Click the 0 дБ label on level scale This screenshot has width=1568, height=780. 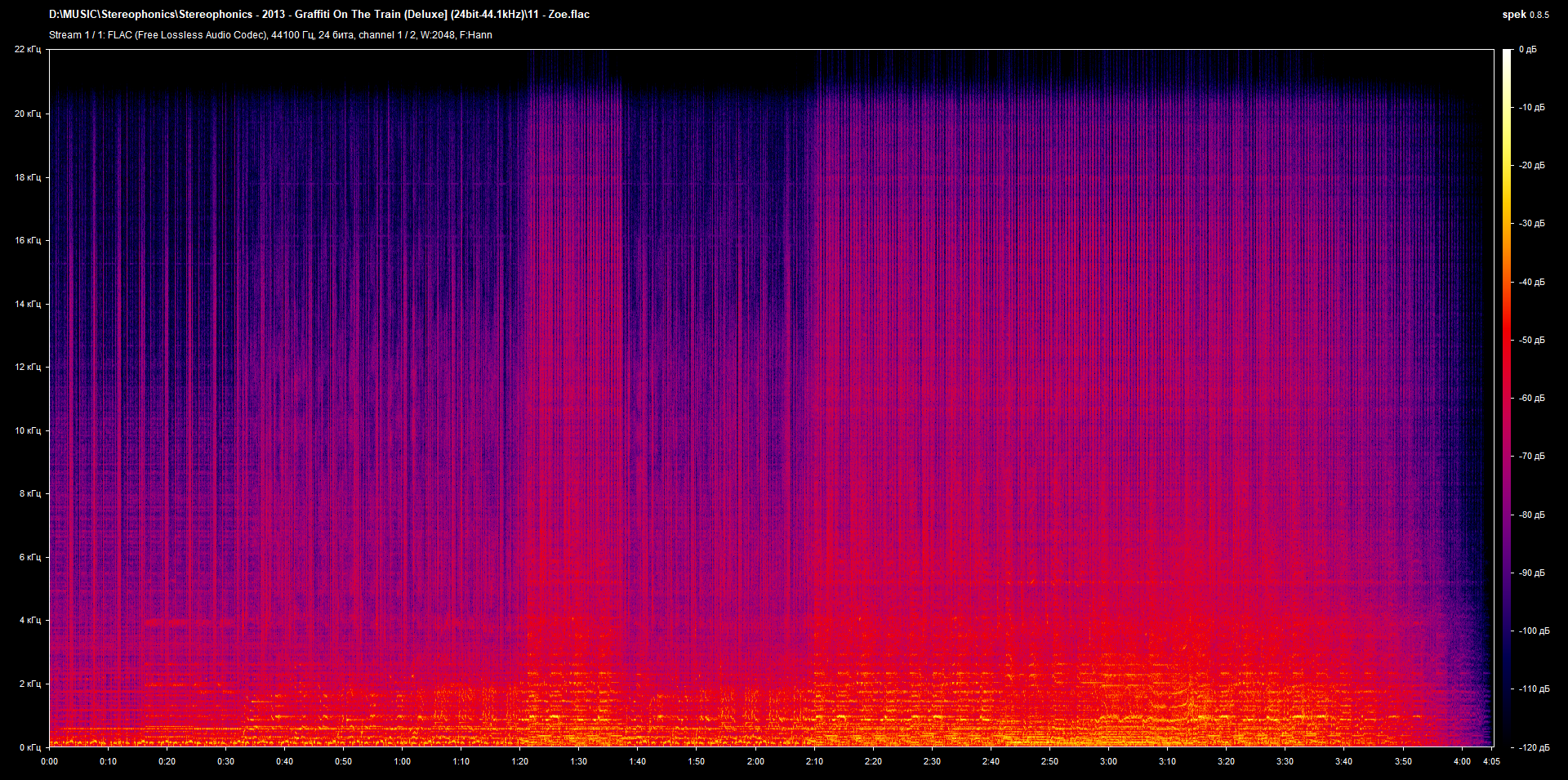click(x=1527, y=50)
